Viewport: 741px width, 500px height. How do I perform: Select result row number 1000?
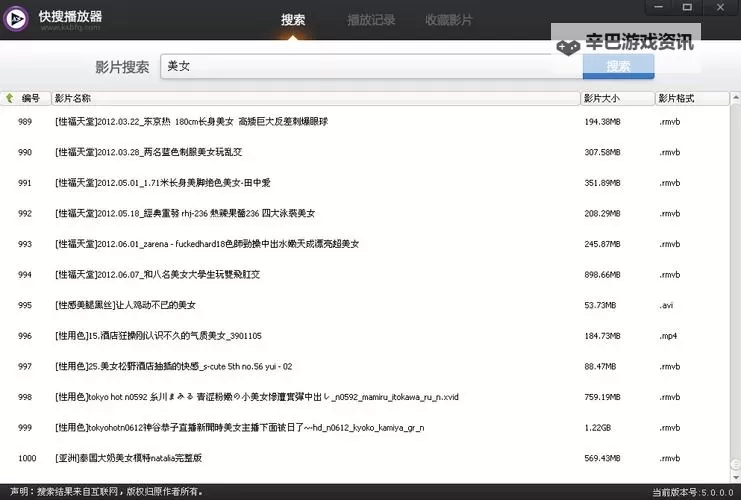click(x=365, y=458)
